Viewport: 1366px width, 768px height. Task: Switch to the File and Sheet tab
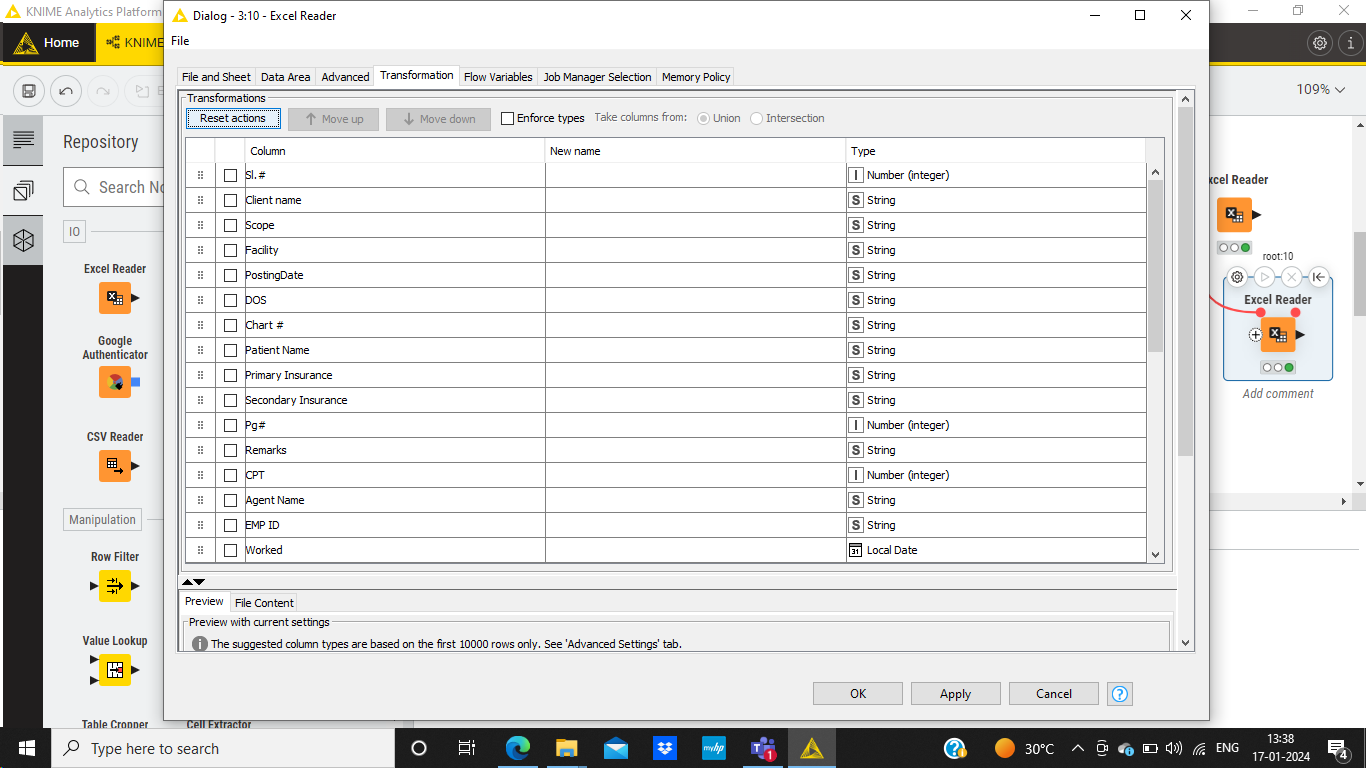coord(216,77)
